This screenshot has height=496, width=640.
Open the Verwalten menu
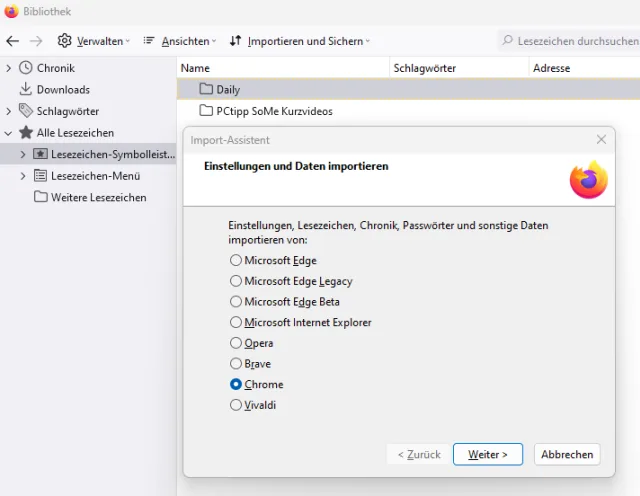click(x=94, y=41)
